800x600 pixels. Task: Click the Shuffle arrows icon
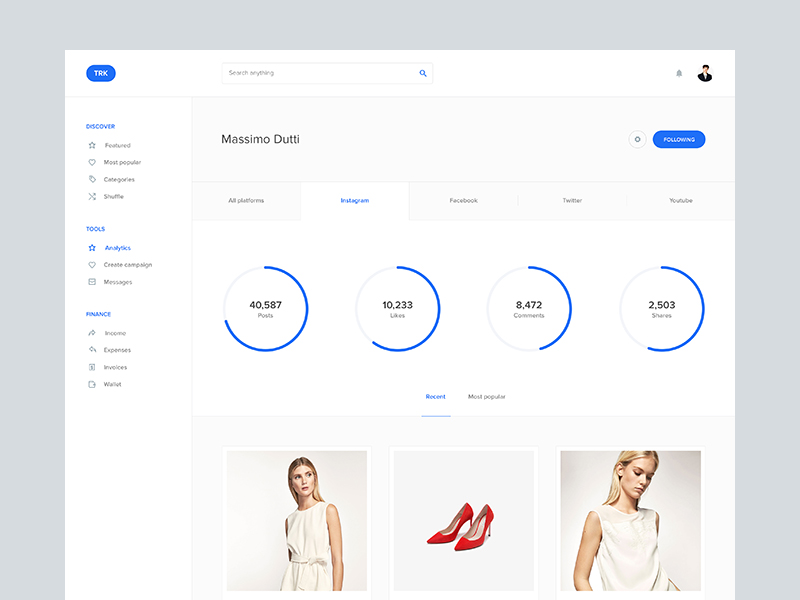(x=92, y=196)
